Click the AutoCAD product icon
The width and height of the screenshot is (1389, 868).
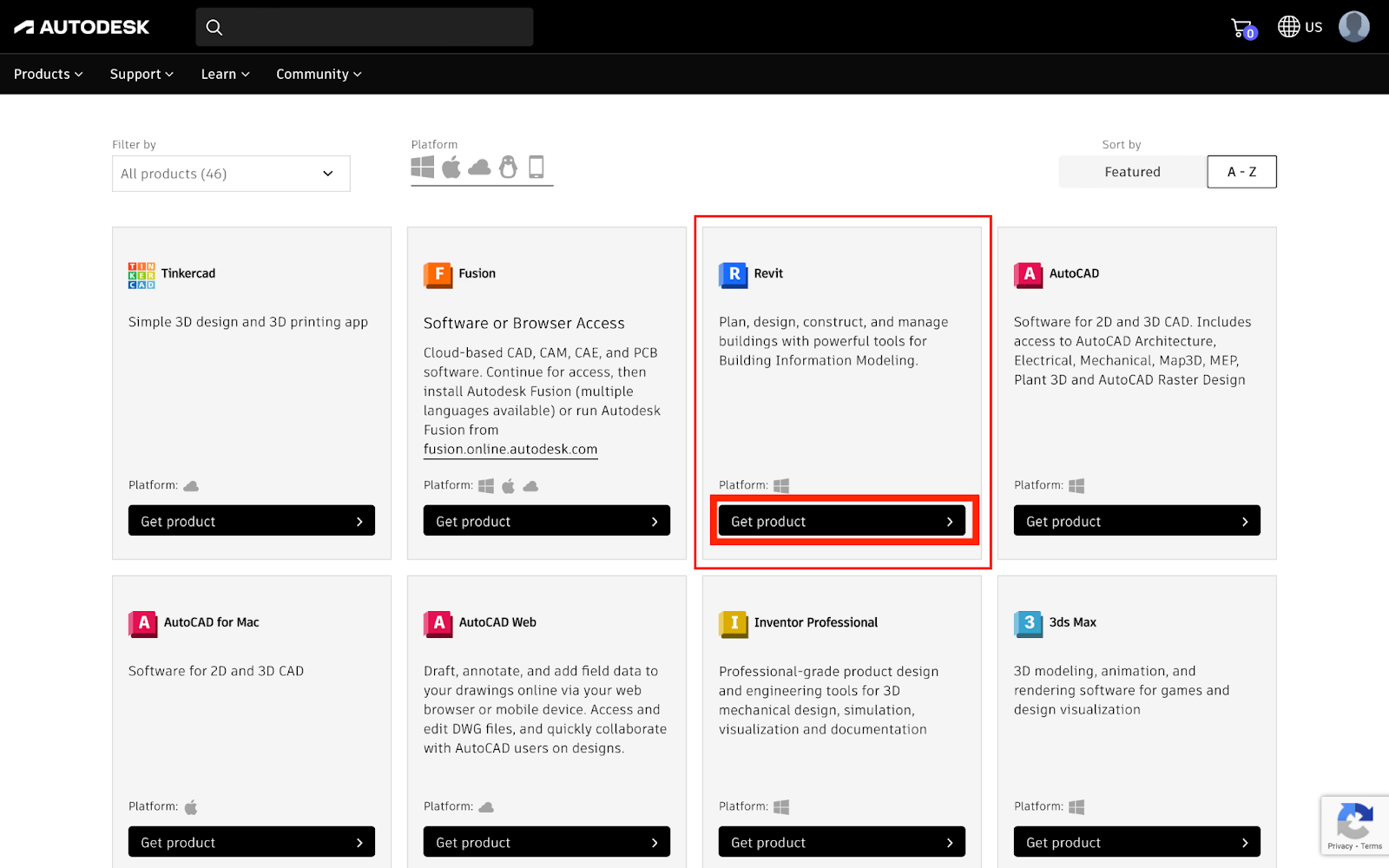[1029, 274]
